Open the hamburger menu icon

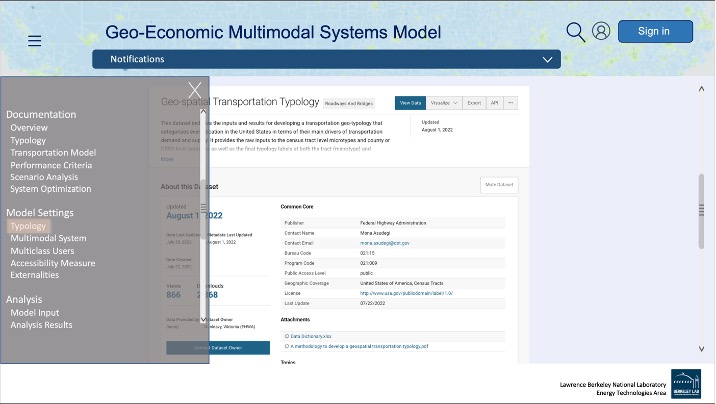tap(34, 41)
